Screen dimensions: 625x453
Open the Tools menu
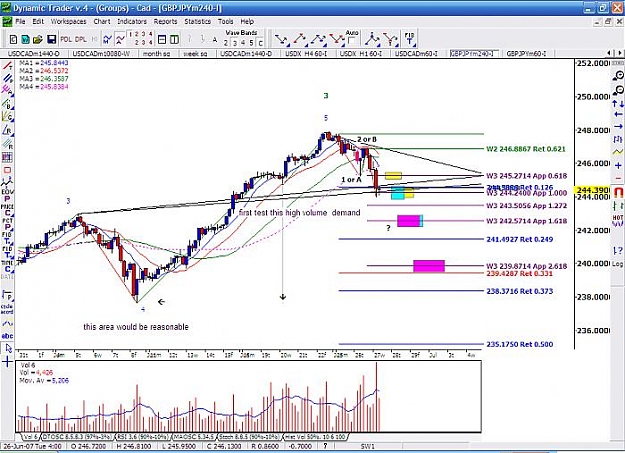tap(226, 22)
